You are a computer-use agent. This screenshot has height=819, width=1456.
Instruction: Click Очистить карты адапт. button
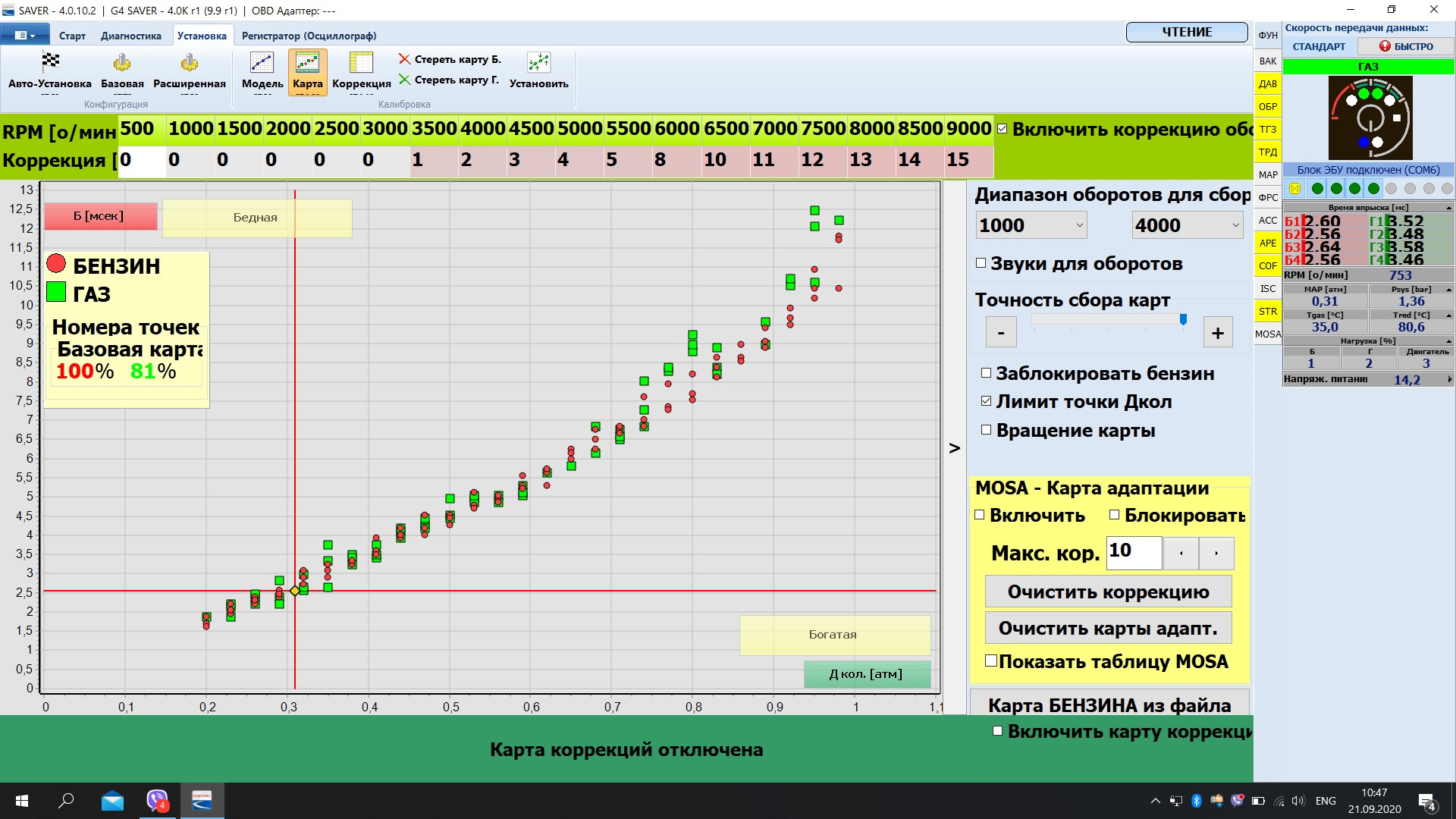[x=1108, y=628]
